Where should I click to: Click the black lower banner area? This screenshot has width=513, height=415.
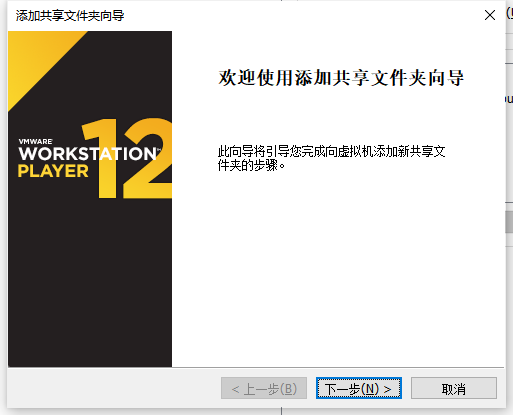(x=90, y=283)
